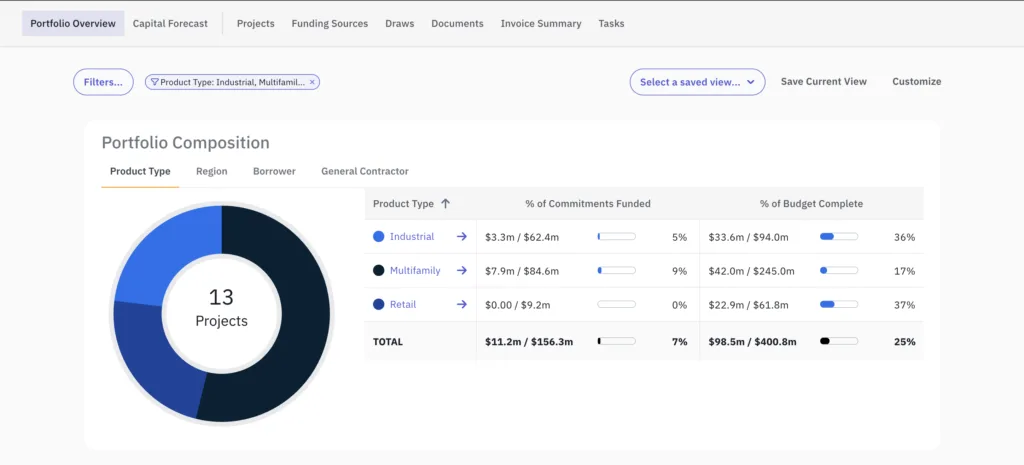Click the TOTAL row label
Image resolution: width=1024 pixels, height=465 pixels.
[388, 342]
